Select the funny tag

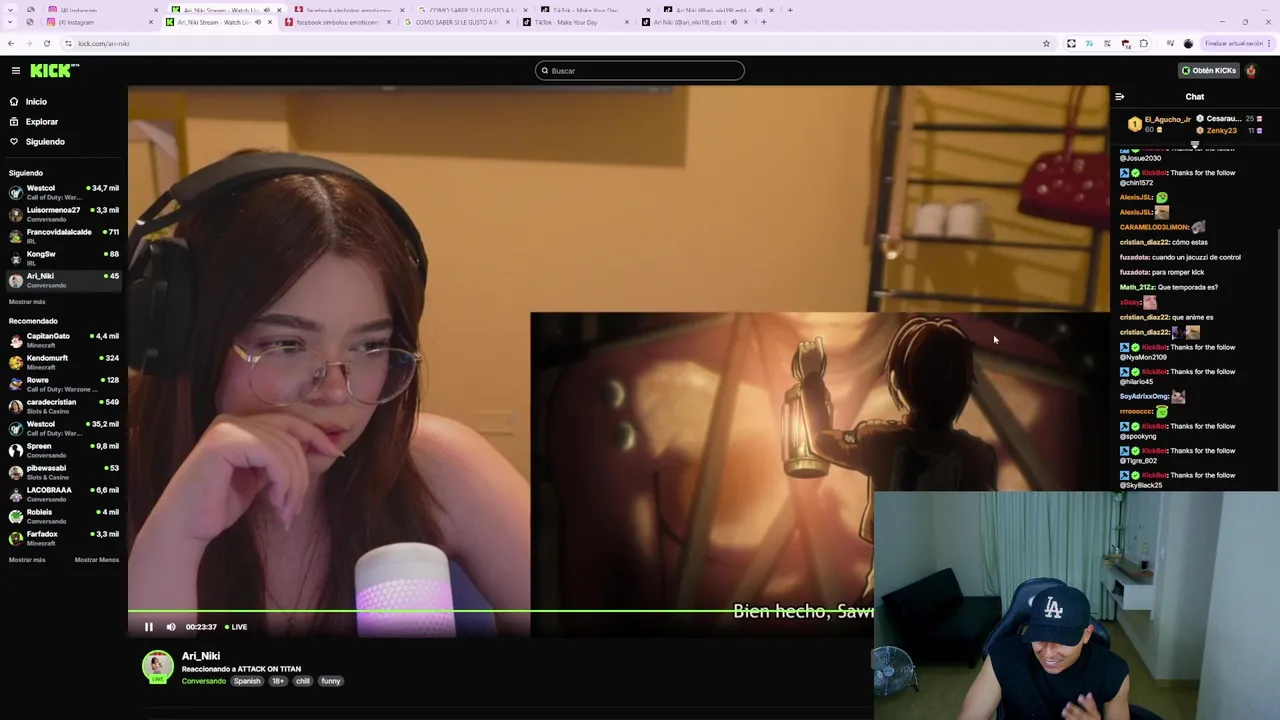(x=331, y=681)
